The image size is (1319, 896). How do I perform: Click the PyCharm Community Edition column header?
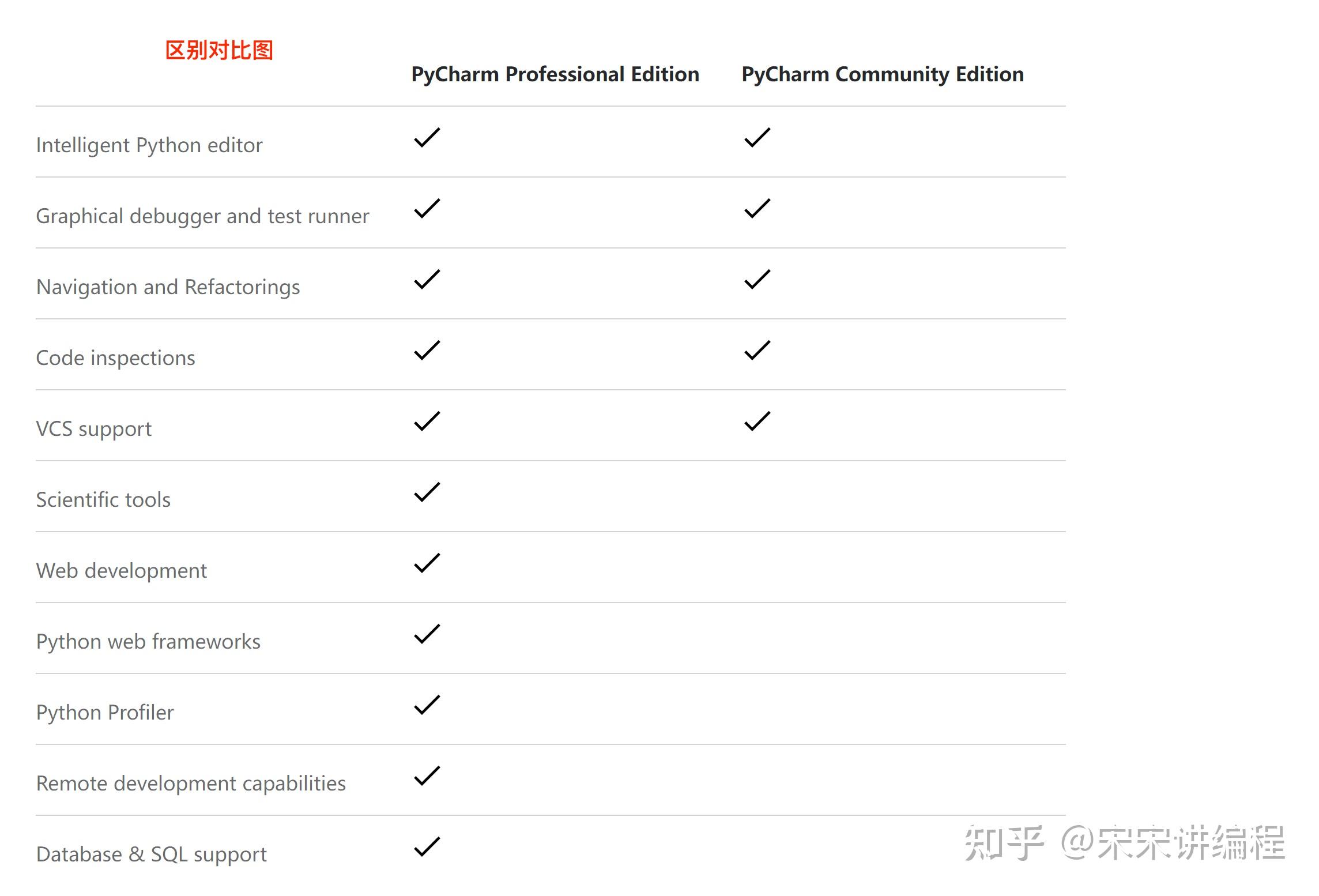coord(882,74)
